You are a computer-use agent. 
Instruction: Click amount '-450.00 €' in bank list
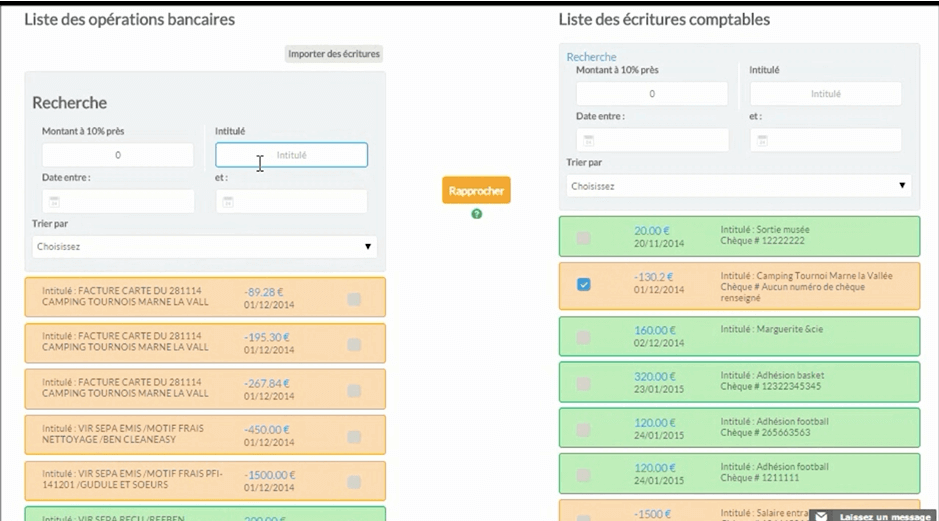[x=266, y=429]
